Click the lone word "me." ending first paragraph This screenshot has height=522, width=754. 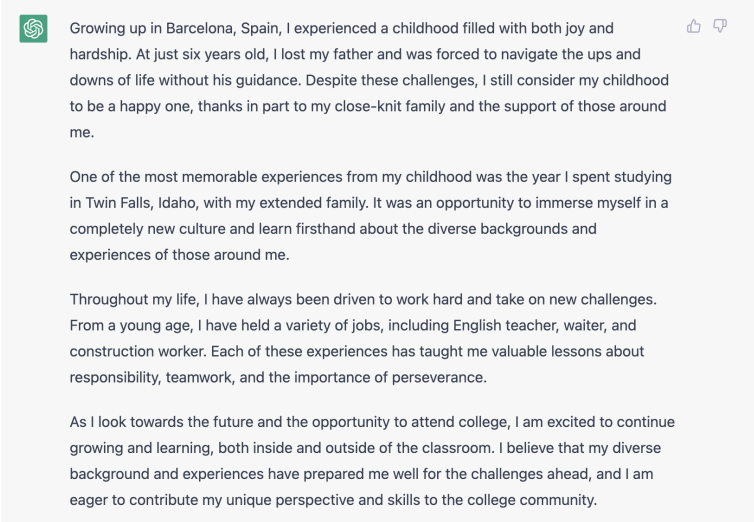click(x=82, y=132)
